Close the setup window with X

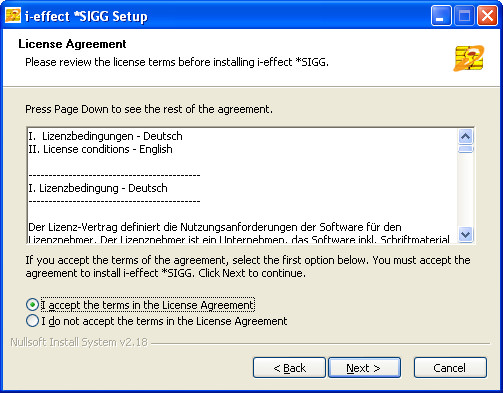487,16
